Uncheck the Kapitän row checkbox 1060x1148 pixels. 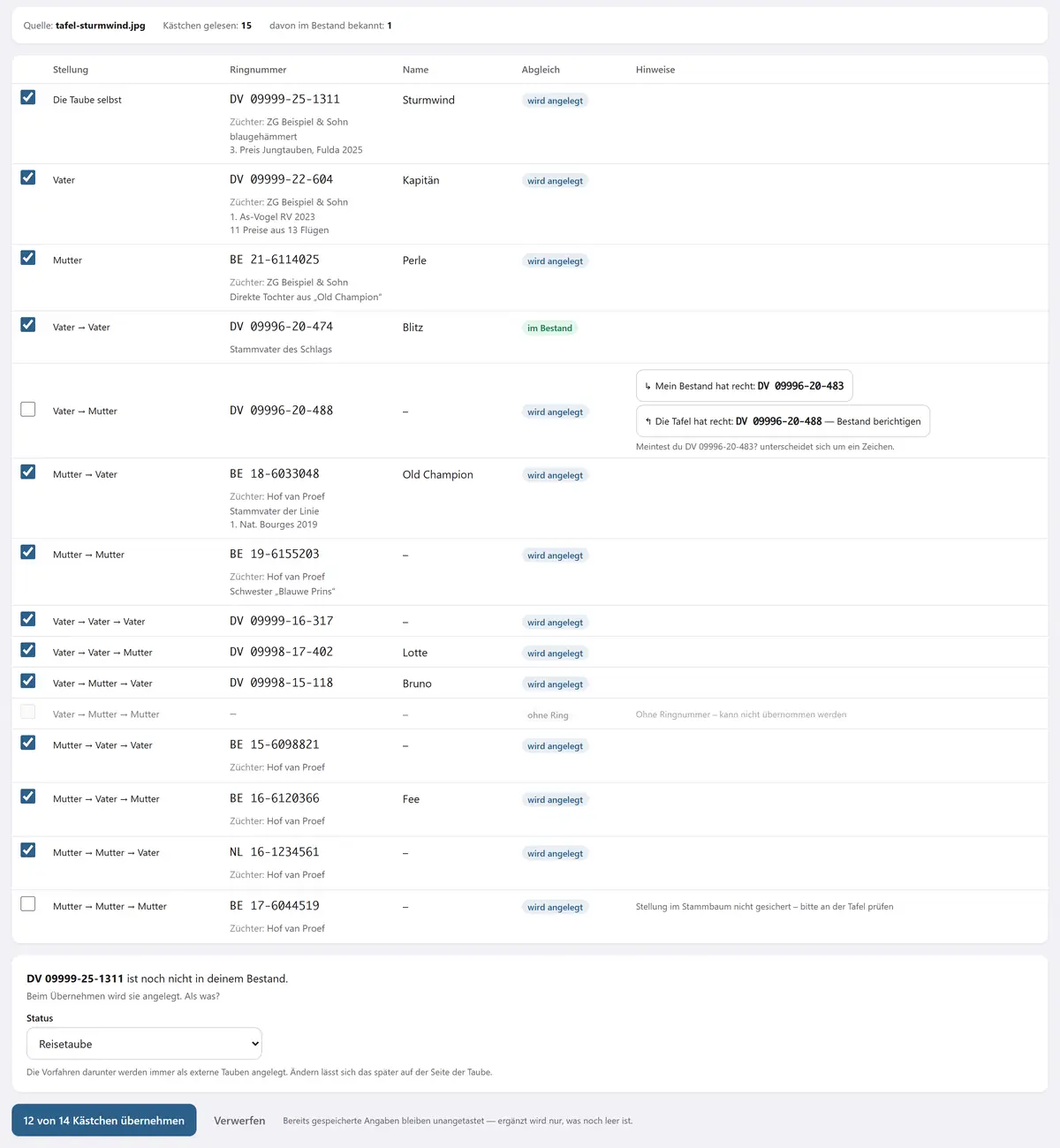coord(28,177)
